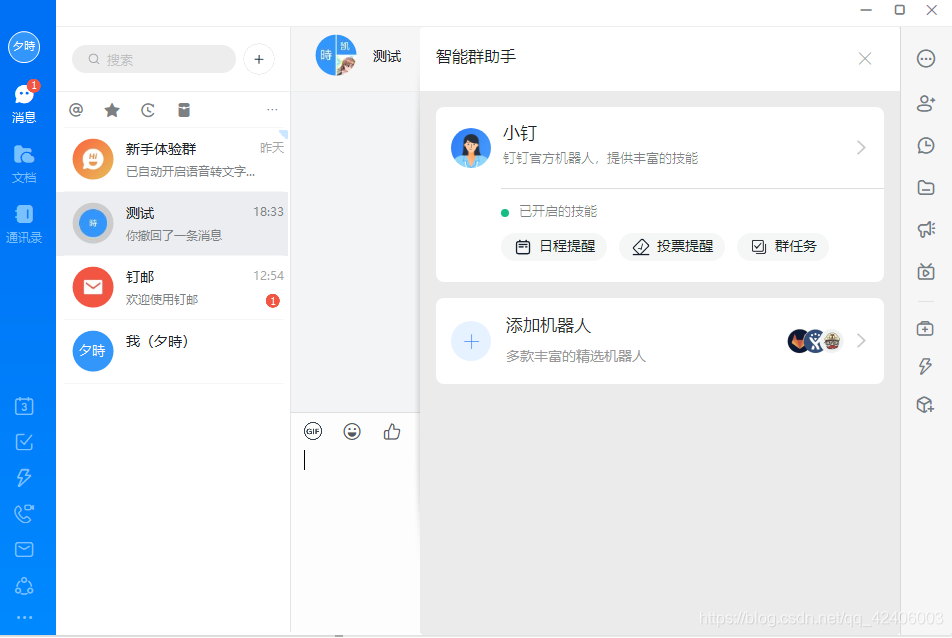Filter the conversation list by starred items

(x=112, y=110)
